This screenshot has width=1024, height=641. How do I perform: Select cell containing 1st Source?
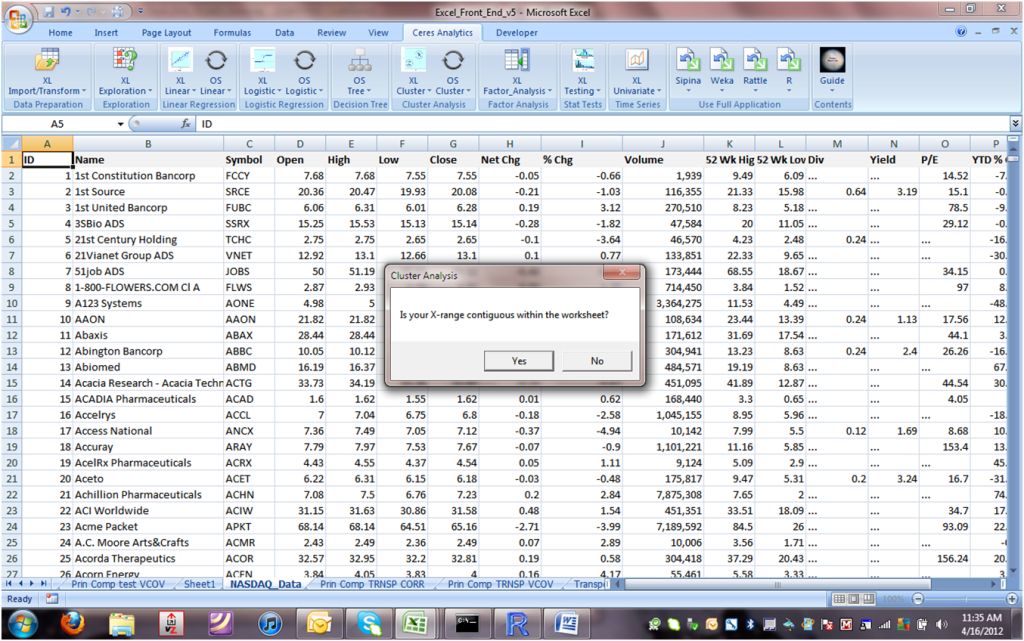(148, 192)
